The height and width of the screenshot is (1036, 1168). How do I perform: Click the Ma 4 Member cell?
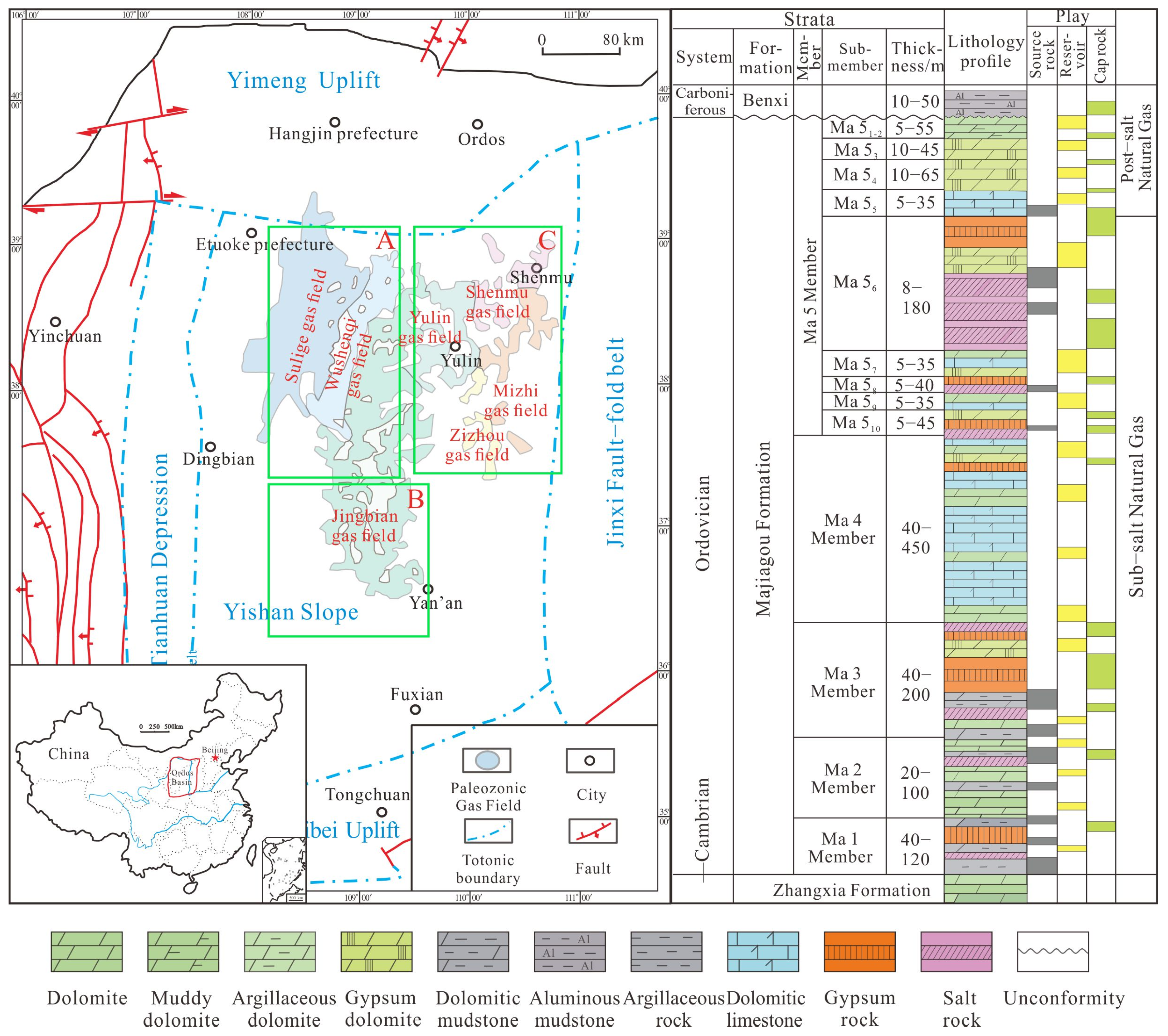coord(842,529)
